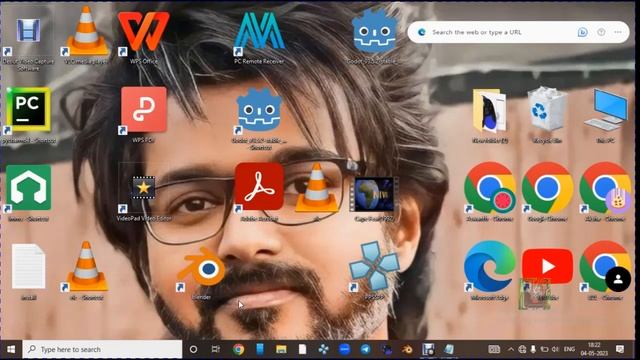The height and width of the screenshot is (360, 640).
Task: Open the volume control in system tray
Action: (555, 349)
